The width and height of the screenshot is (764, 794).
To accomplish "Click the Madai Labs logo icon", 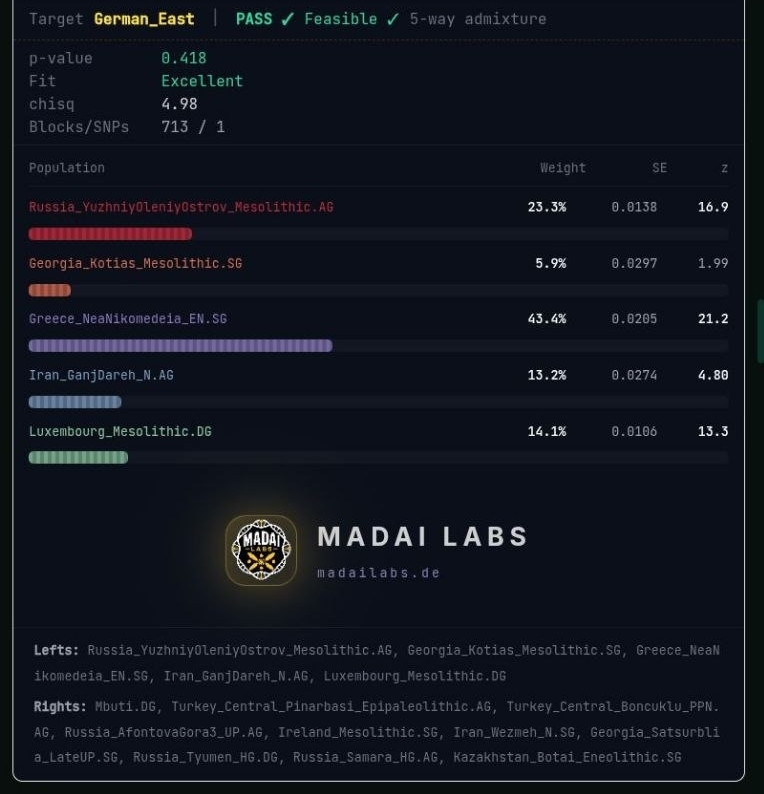I will pos(261,550).
